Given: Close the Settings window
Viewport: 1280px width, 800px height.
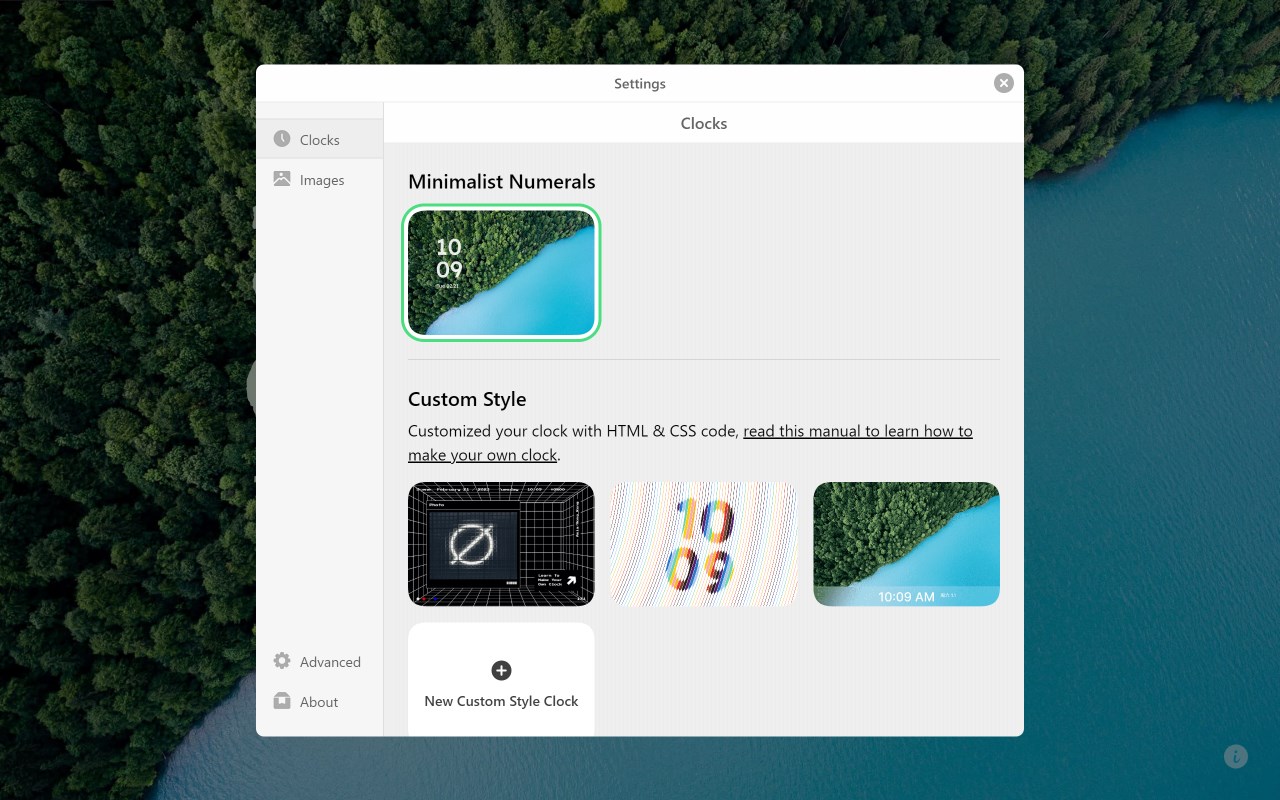Looking at the screenshot, I should [x=1004, y=83].
